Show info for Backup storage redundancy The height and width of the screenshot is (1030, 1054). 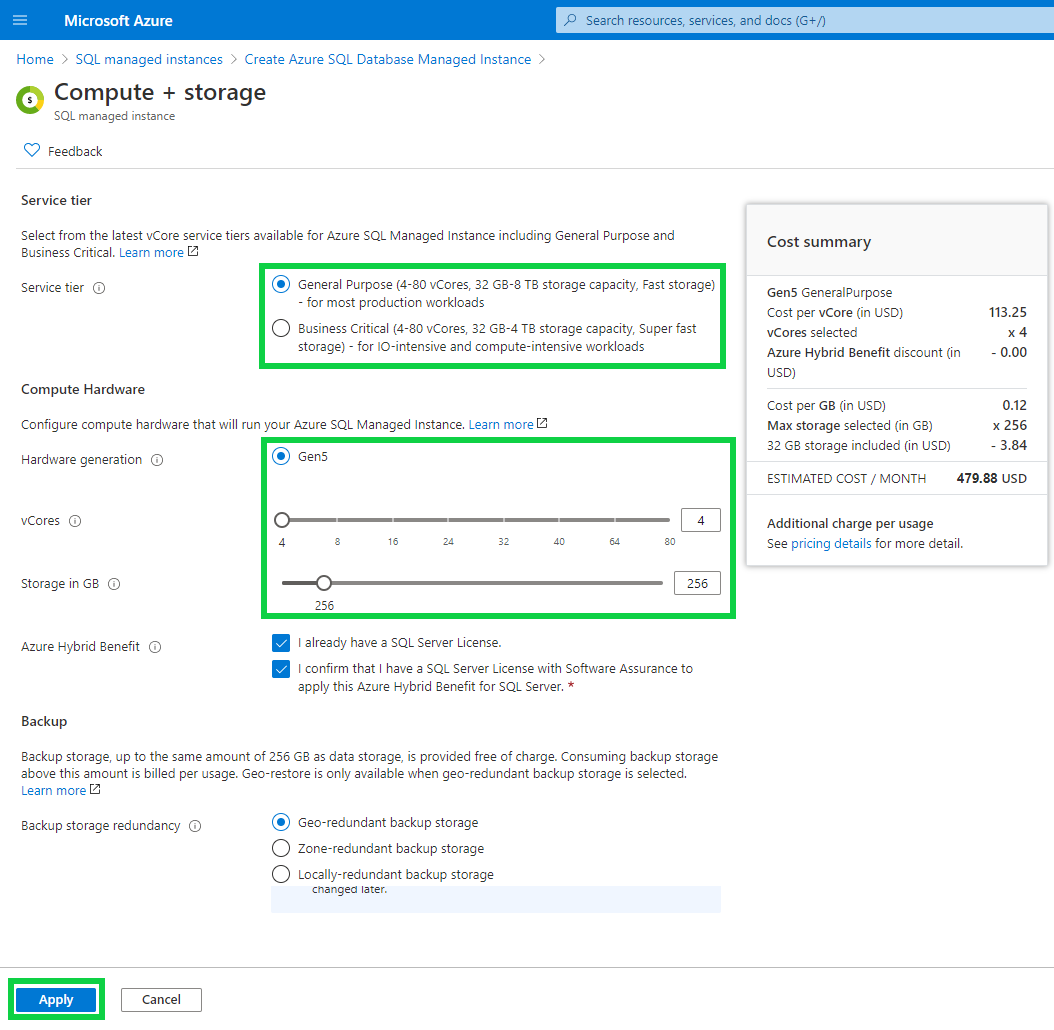coord(195,826)
